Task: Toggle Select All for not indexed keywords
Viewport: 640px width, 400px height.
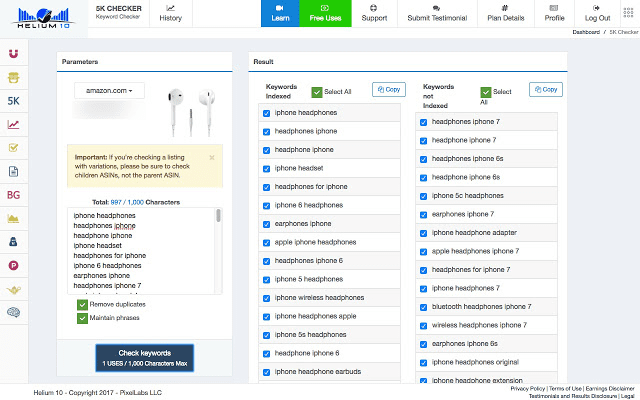Action: tap(486, 92)
